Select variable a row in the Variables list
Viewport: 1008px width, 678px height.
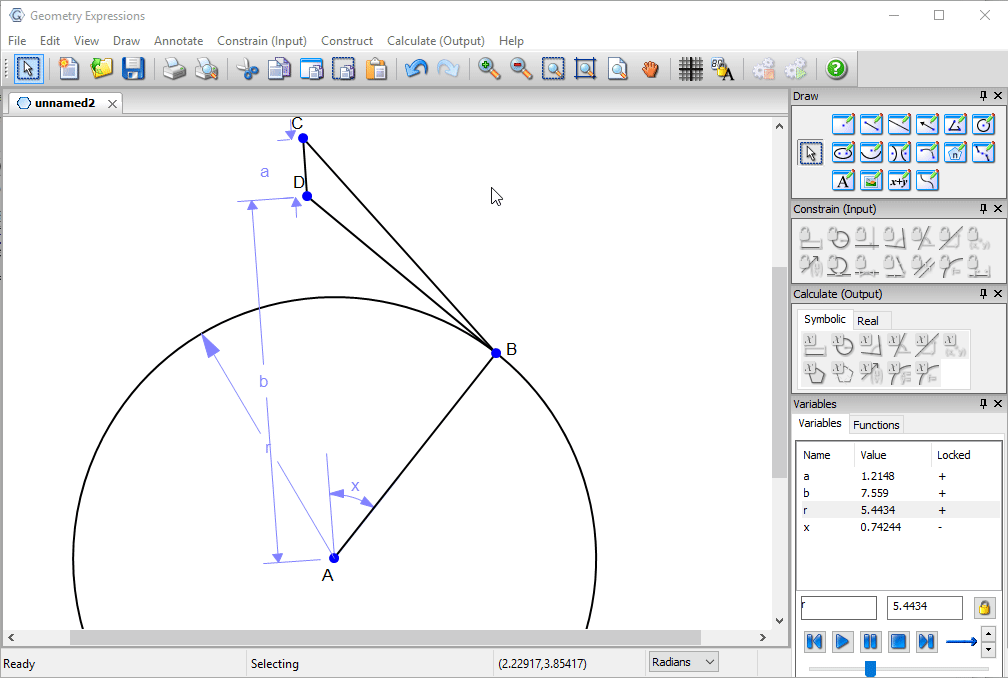coord(898,476)
